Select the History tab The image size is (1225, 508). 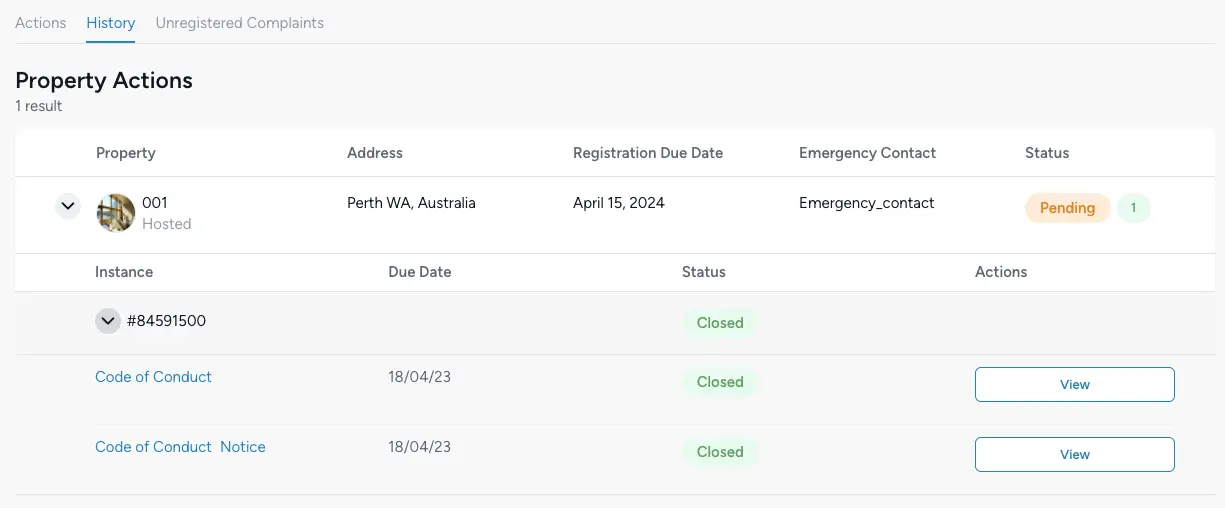coord(111,23)
